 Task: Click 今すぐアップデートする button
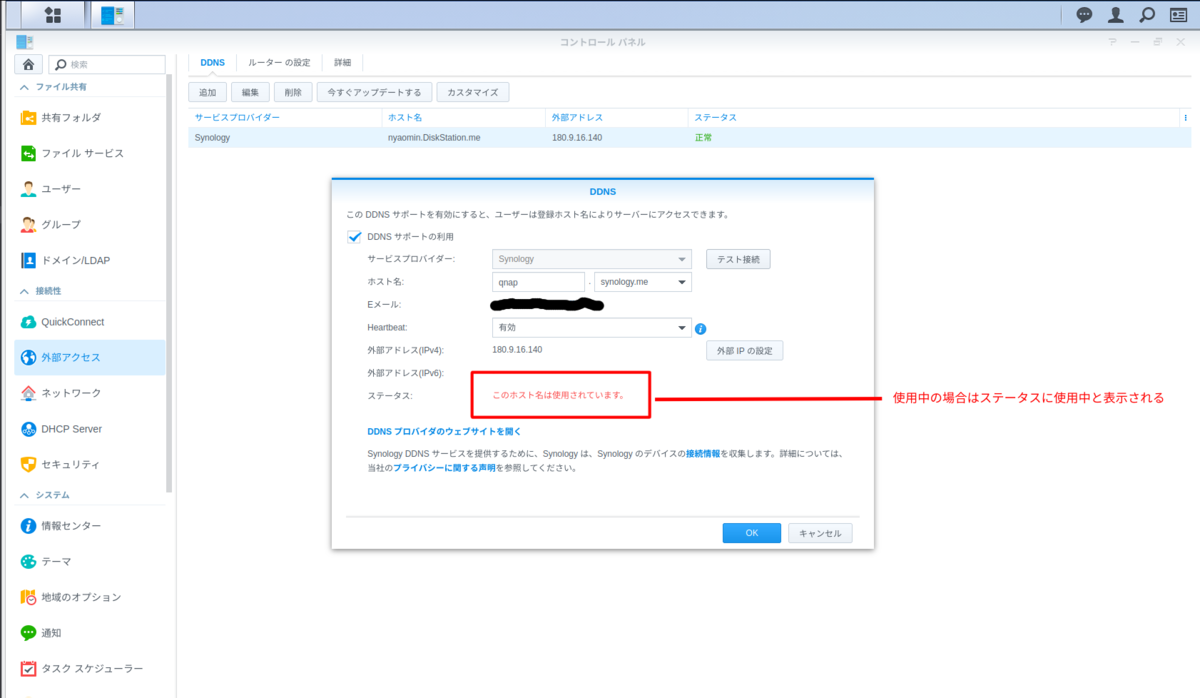(375, 92)
